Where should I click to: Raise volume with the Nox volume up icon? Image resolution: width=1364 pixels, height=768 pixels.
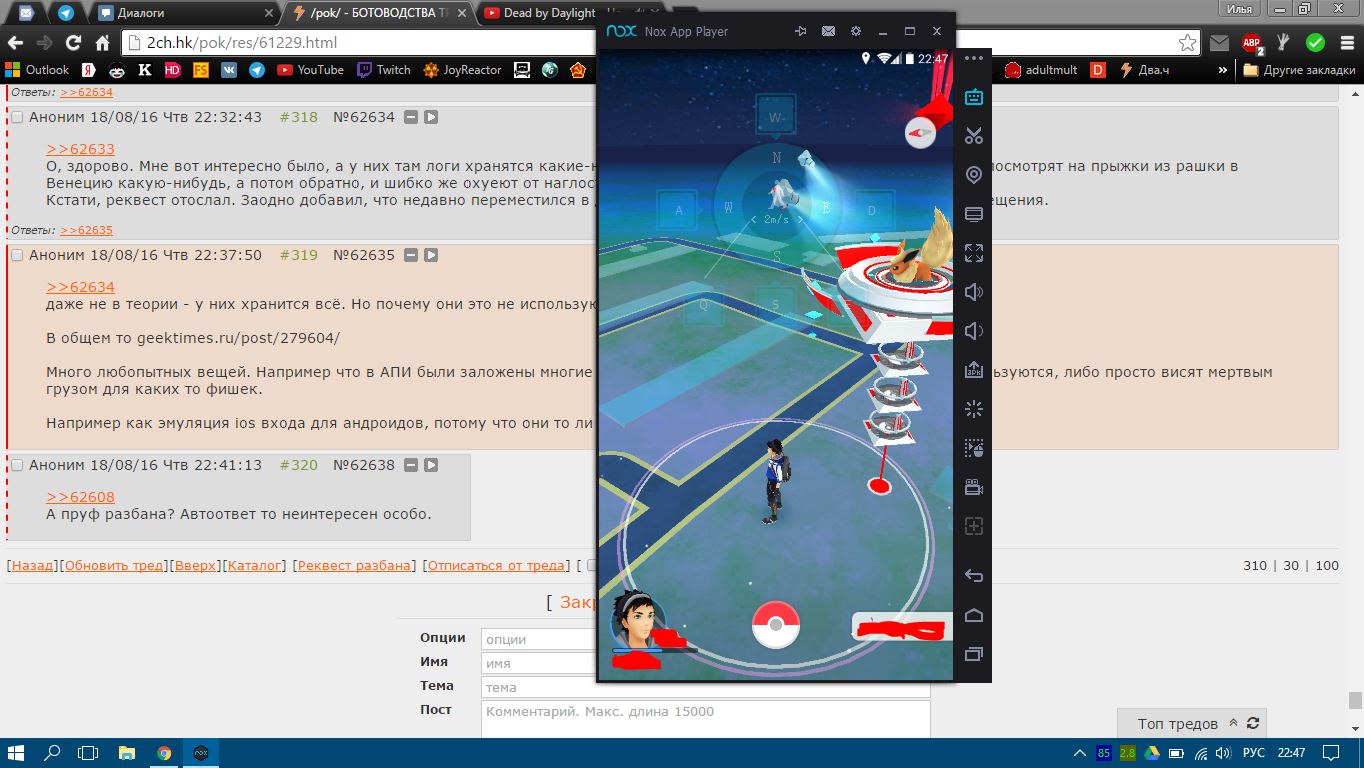974,292
